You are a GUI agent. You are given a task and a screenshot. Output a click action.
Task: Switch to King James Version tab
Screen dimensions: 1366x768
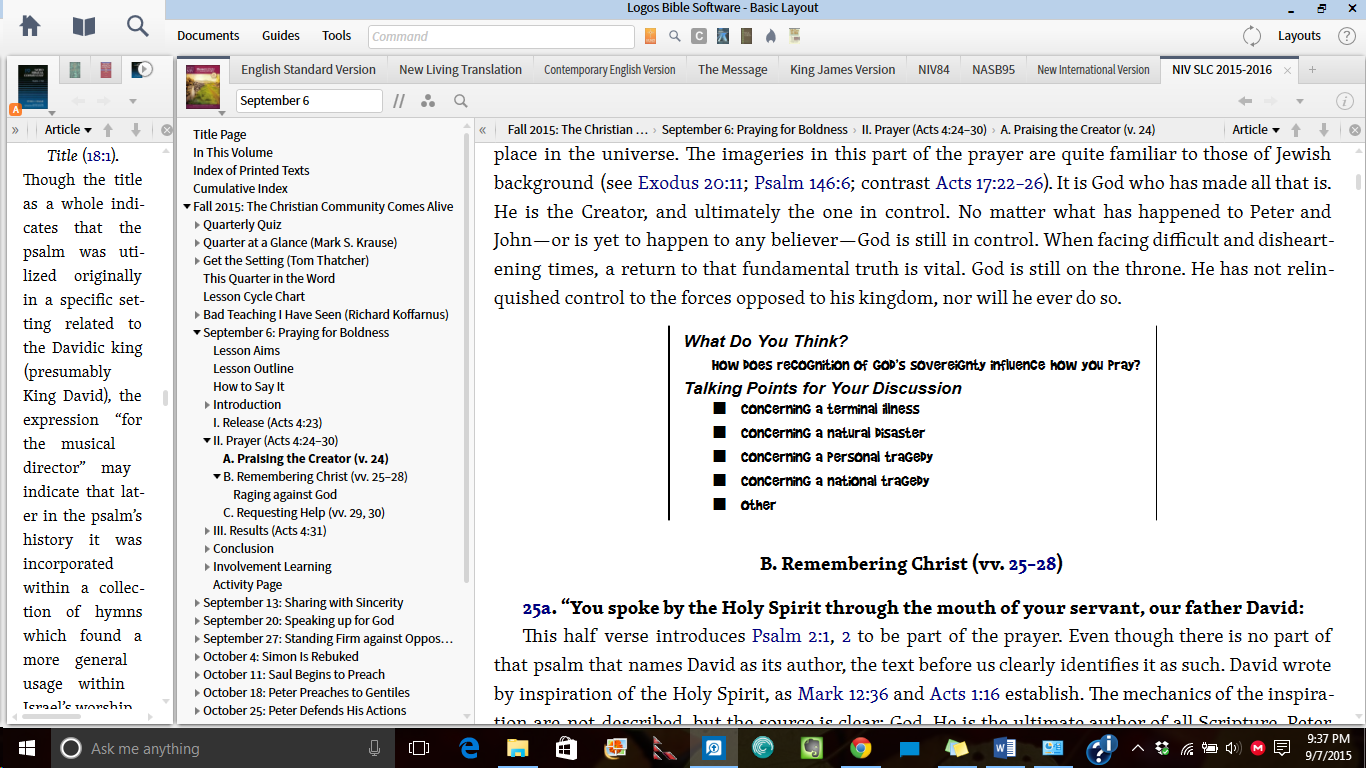(842, 70)
